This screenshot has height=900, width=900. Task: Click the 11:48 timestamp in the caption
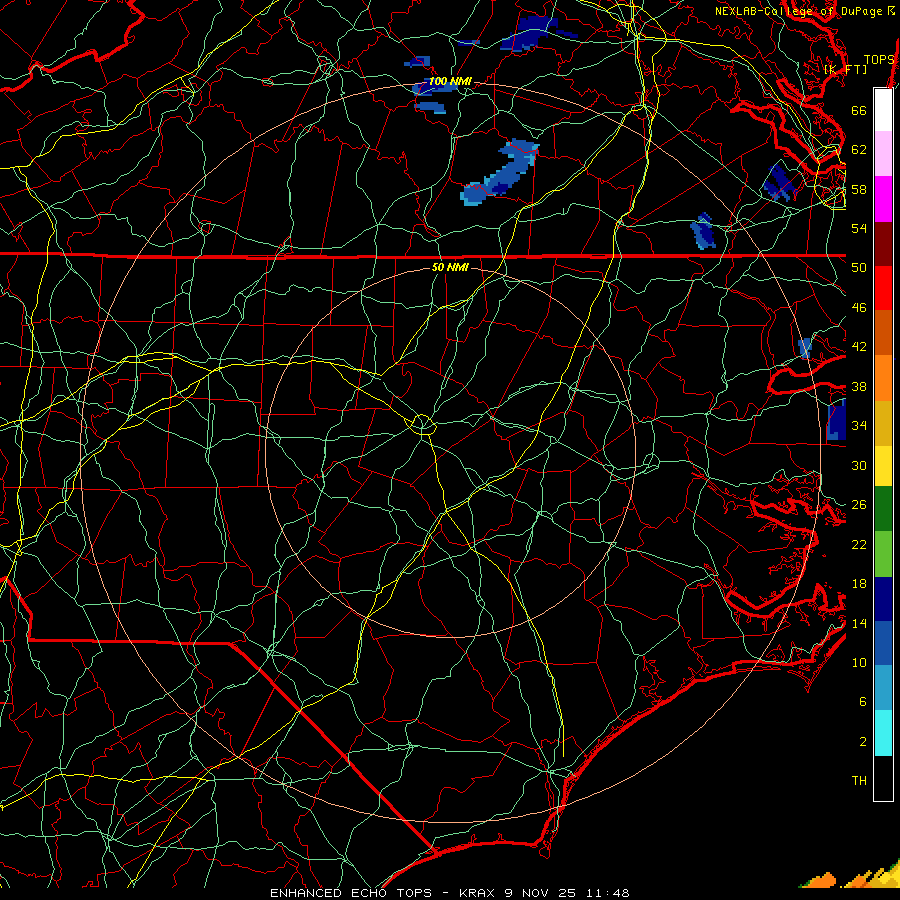coord(608,893)
